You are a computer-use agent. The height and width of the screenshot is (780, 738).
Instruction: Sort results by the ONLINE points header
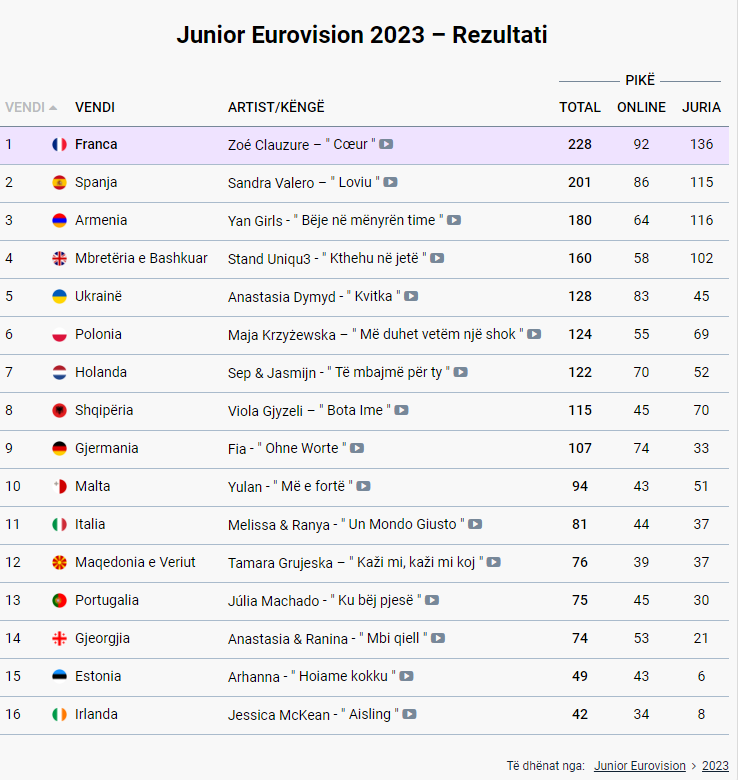click(x=641, y=107)
